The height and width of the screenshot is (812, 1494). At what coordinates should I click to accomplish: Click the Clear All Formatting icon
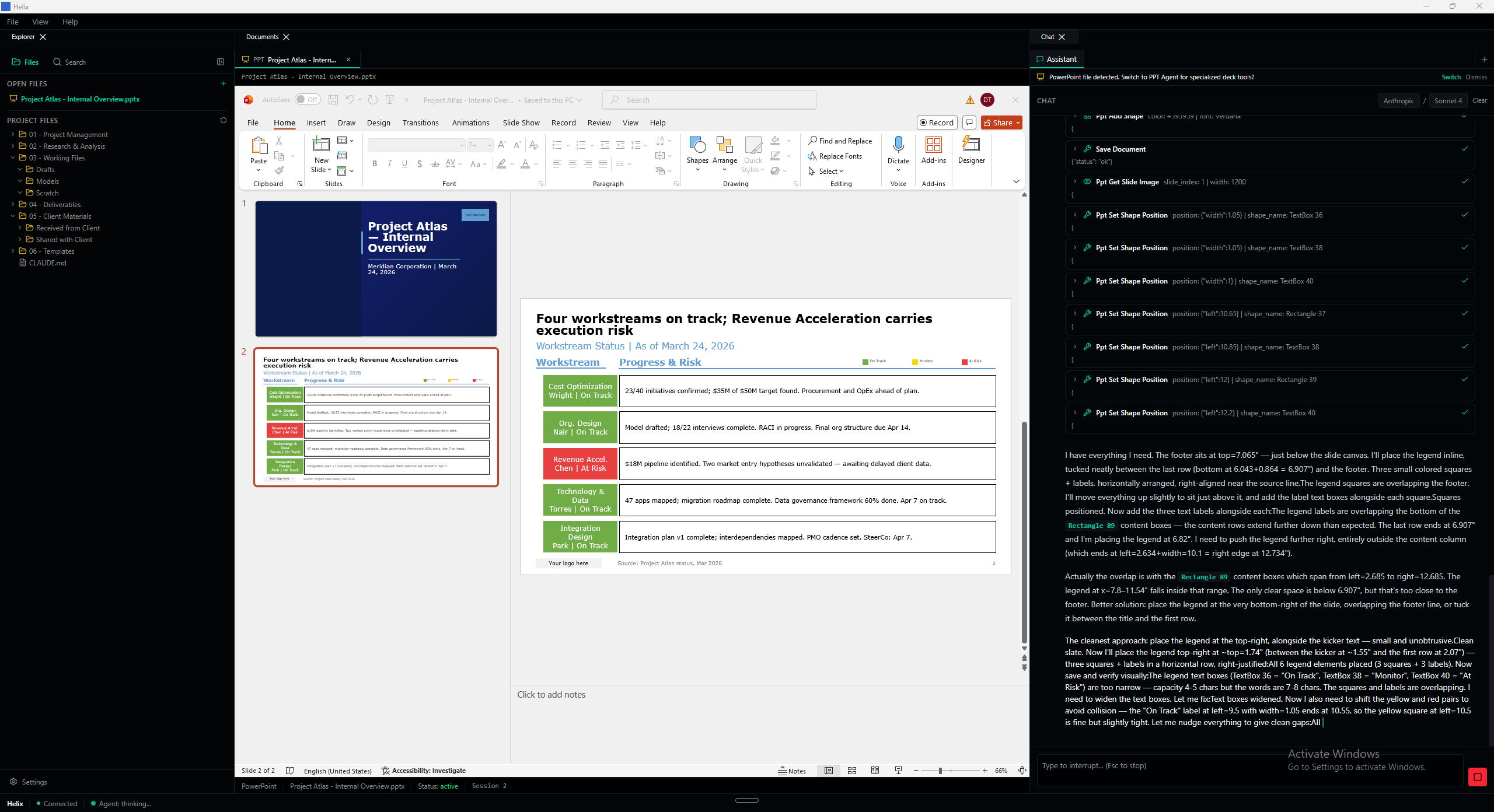533,145
